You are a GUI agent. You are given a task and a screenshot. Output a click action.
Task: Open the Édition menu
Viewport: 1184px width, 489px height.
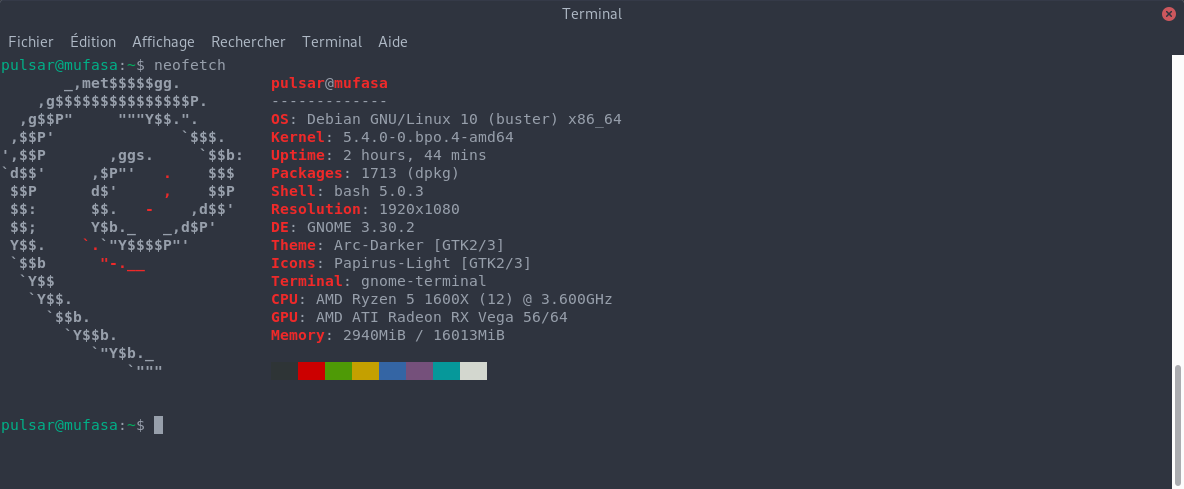[93, 42]
